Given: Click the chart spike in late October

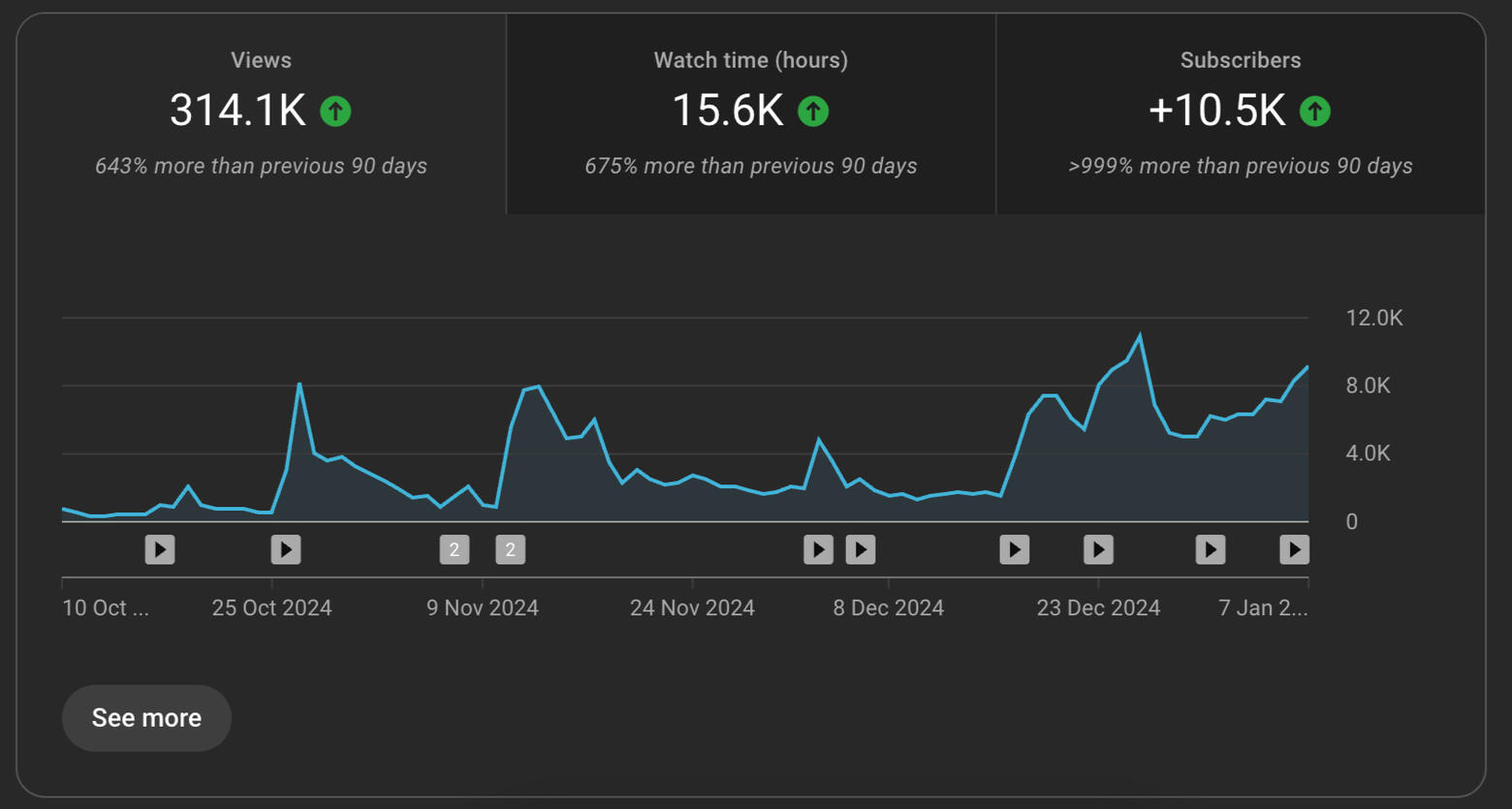Looking at the screenshot, I should click(x=299, y=385).
